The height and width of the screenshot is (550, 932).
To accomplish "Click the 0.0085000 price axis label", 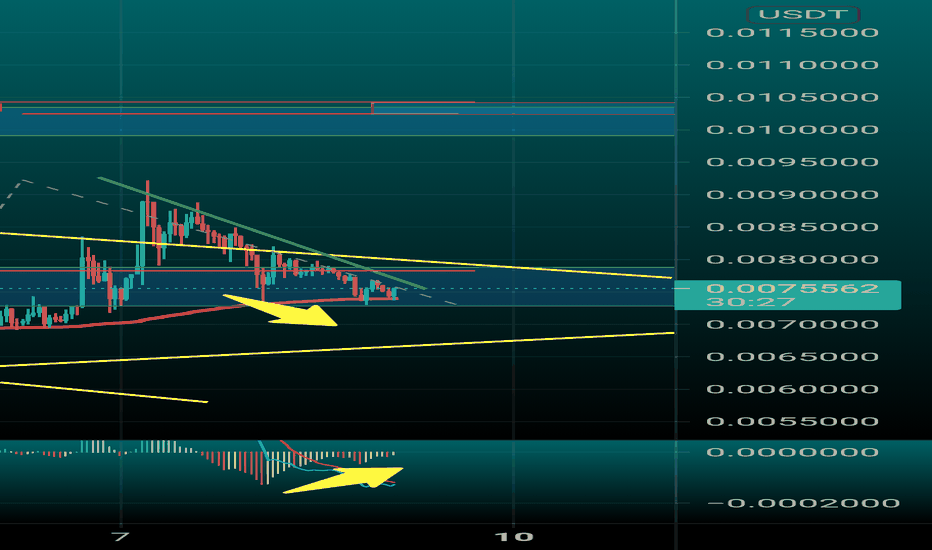I will (792, 227).
